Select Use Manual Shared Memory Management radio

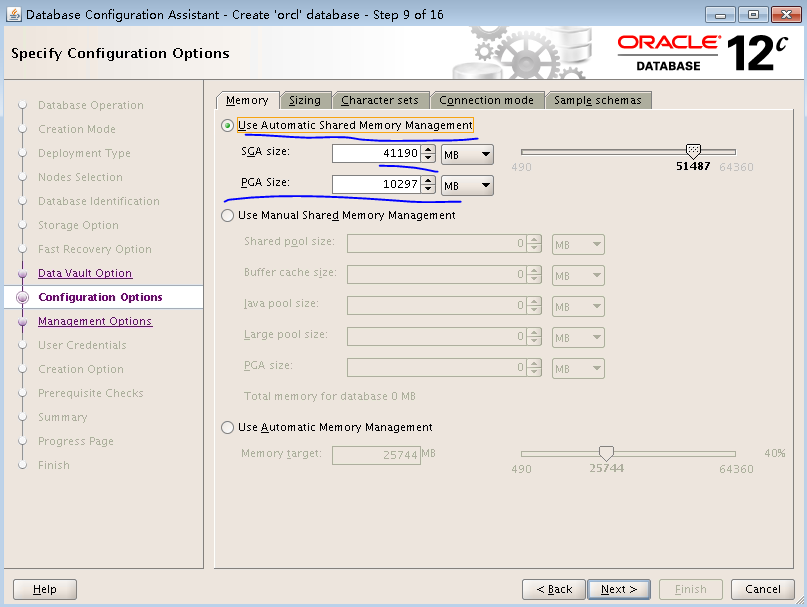tap(227, 216)
